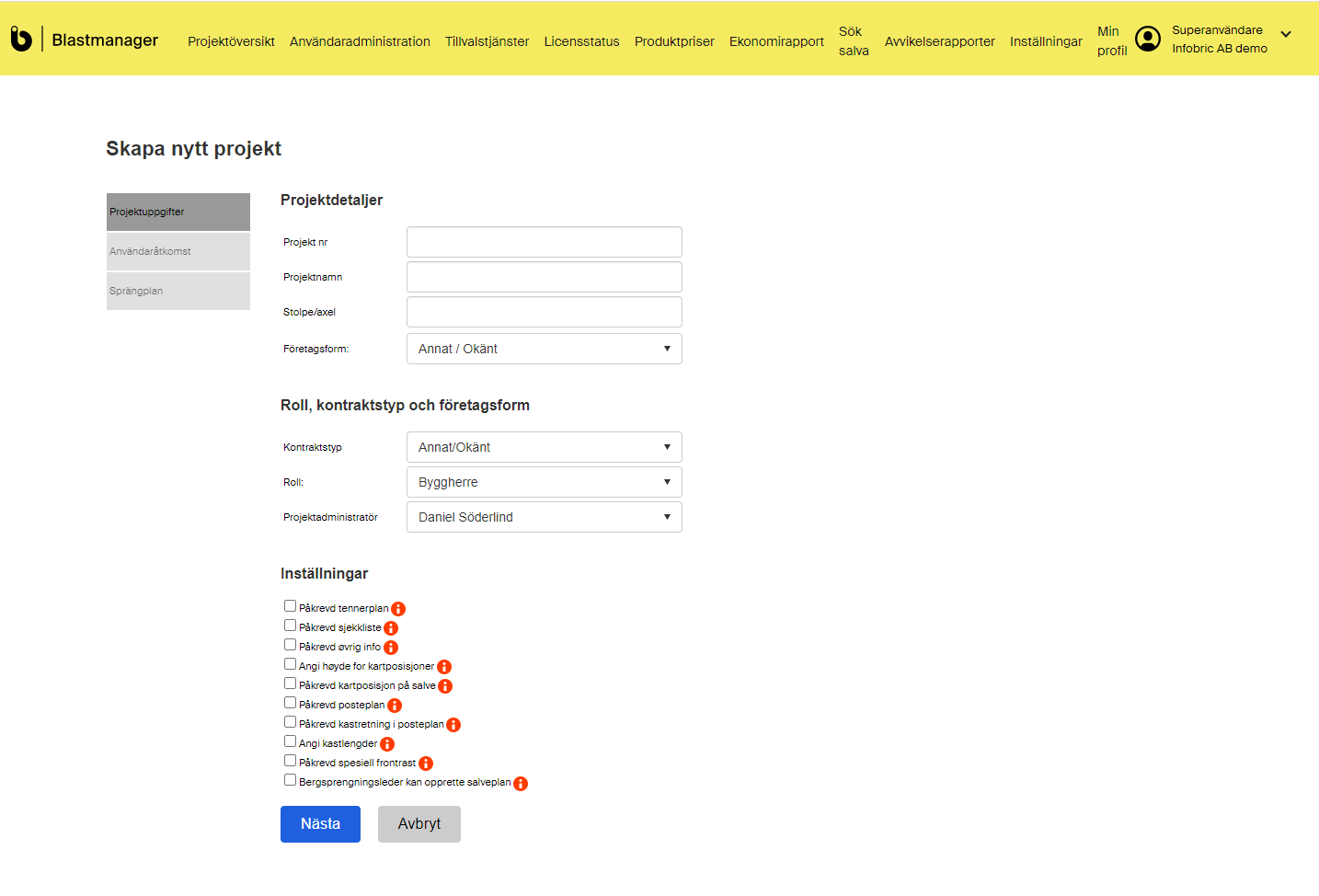Image resolution: width=1319 pixels, height=896 pixels.
Task: Toggle Angi høyde for kartposisjoner checkbox
Action: (290, 664)
